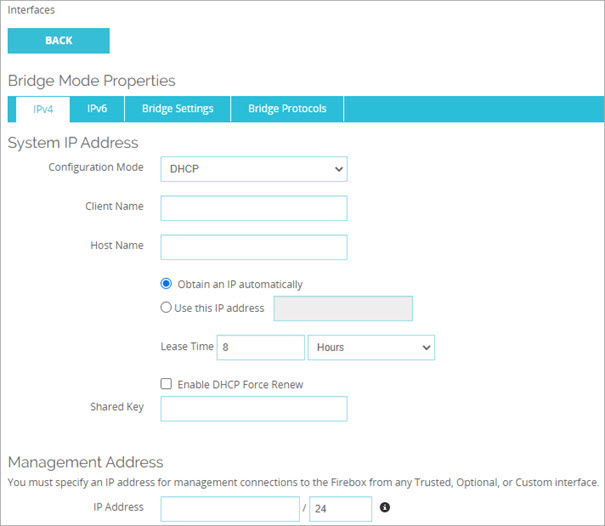Click the disabled static IP address box
Screen dimensions: 605x526
point(342,309)
